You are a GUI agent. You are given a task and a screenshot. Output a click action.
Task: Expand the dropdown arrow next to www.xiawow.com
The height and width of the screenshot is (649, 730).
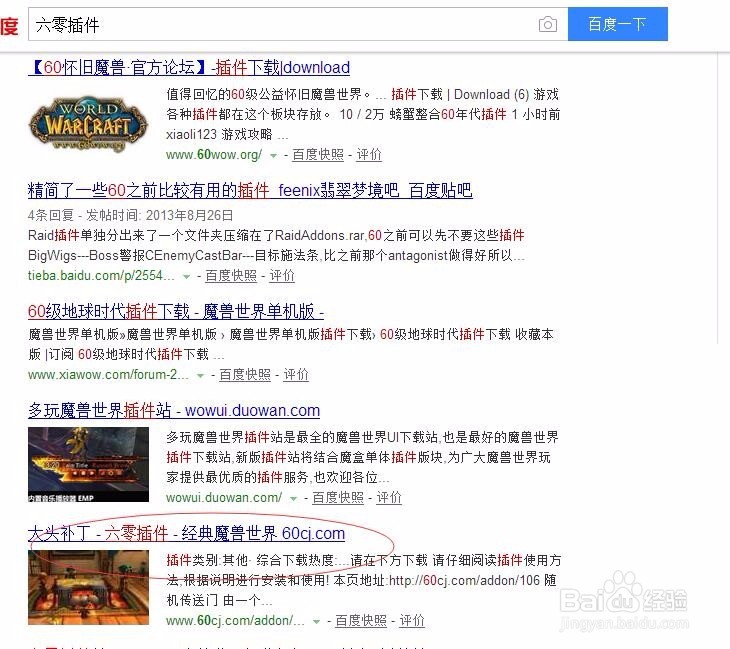click(200, 376)
